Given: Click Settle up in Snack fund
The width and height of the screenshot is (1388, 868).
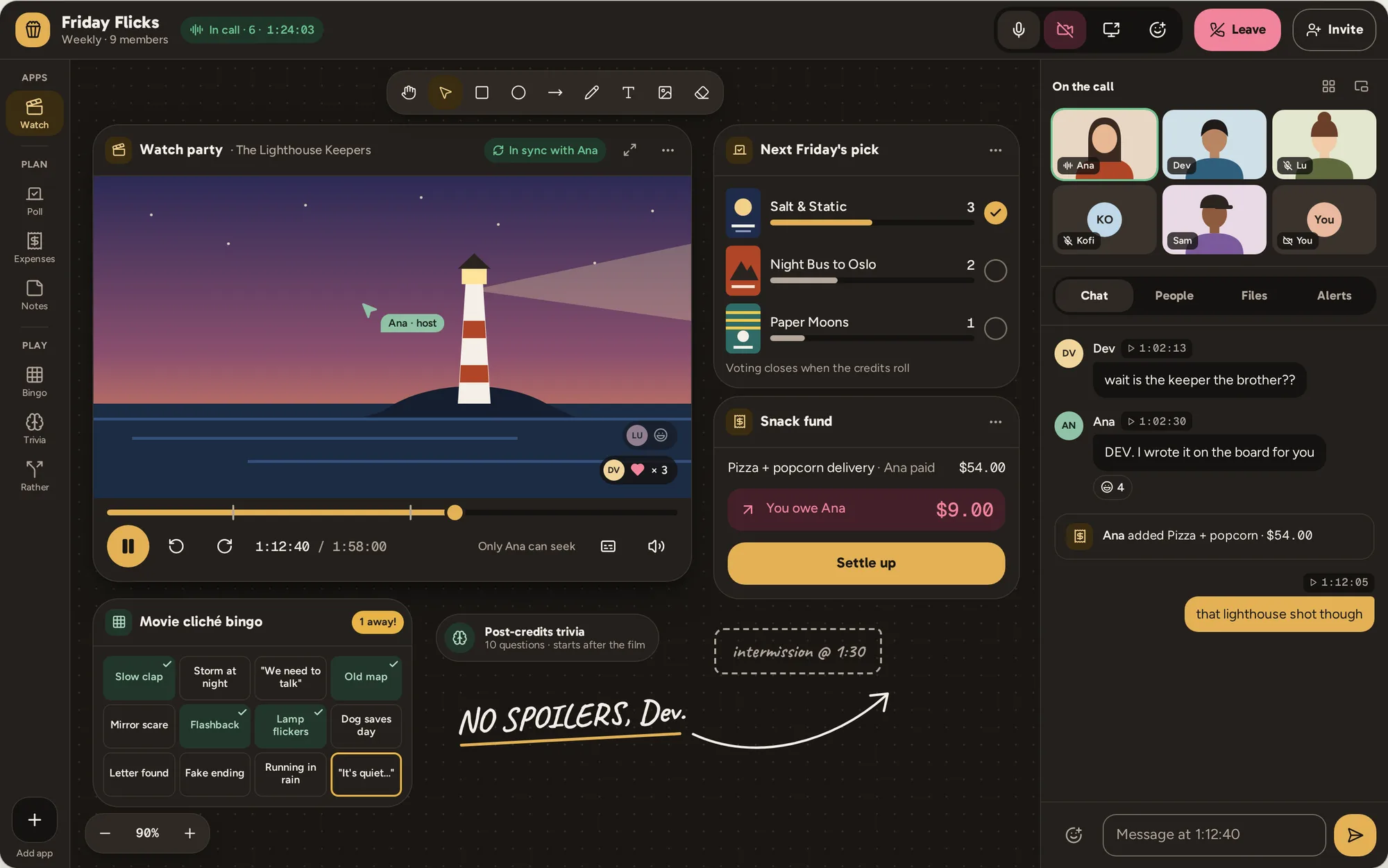Looking at the screenshot, I should pyautogui.click(x=865, y=563).
